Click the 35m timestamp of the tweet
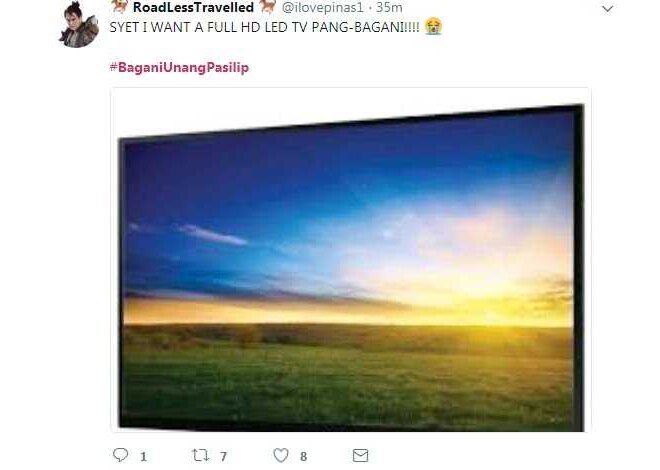The width and height of the screenshot is (660, 470). [389, 7]
